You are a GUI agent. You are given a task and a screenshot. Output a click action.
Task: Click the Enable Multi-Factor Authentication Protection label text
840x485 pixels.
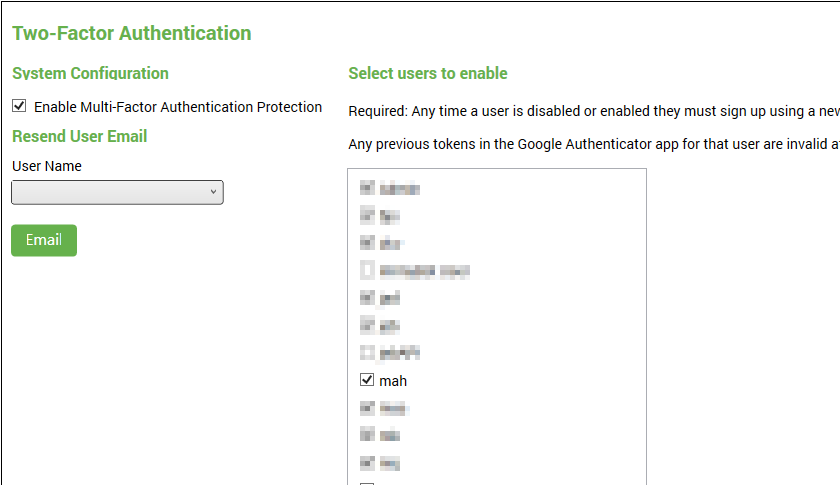178,107
